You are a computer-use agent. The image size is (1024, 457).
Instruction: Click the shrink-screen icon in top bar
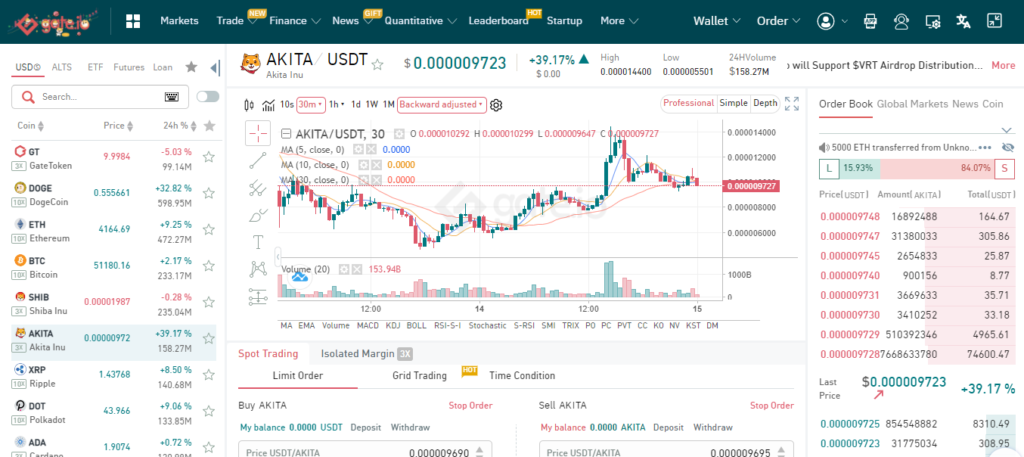click(994, 21)
